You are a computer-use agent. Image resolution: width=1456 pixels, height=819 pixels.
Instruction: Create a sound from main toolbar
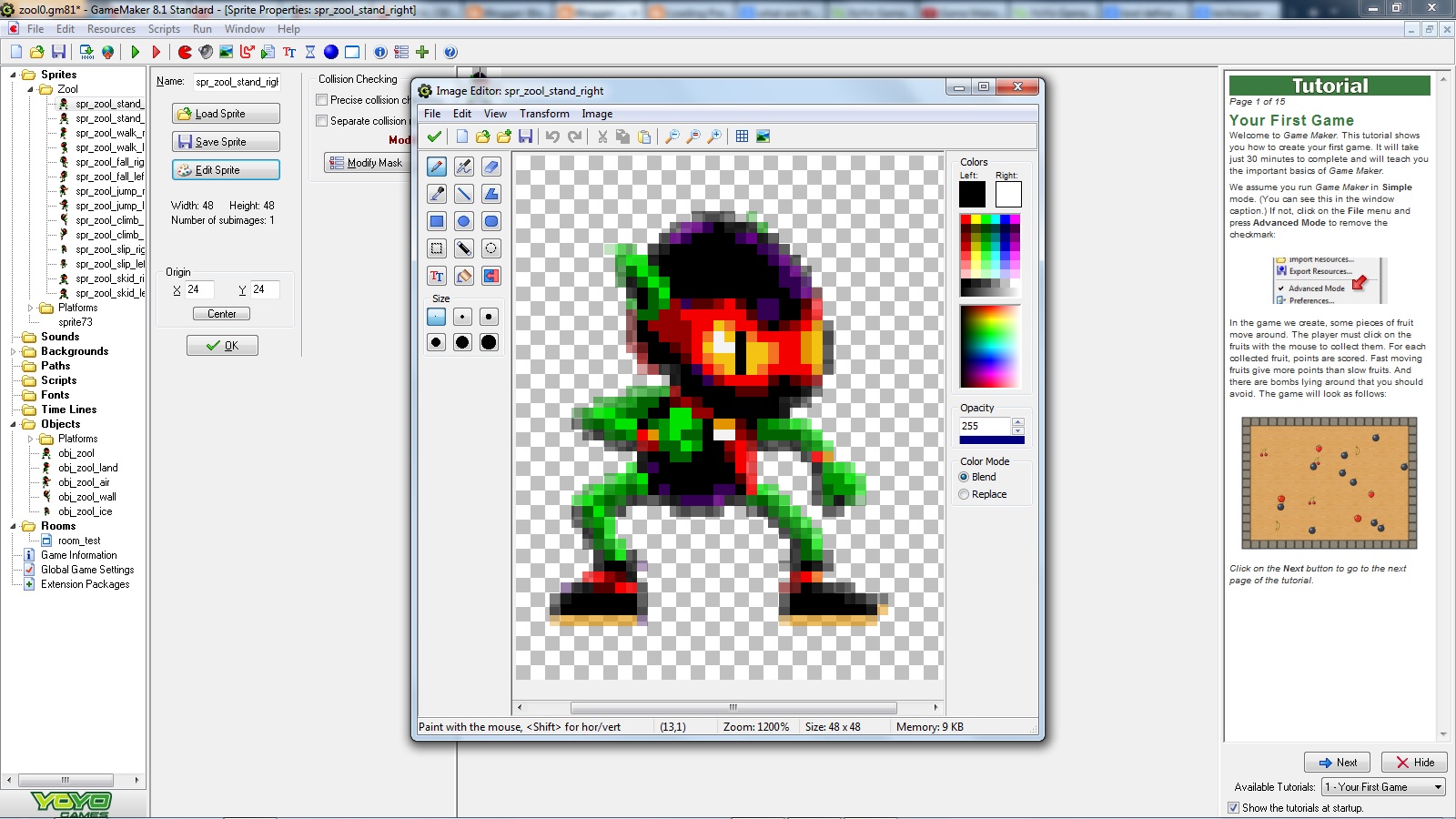click(206, 52)
